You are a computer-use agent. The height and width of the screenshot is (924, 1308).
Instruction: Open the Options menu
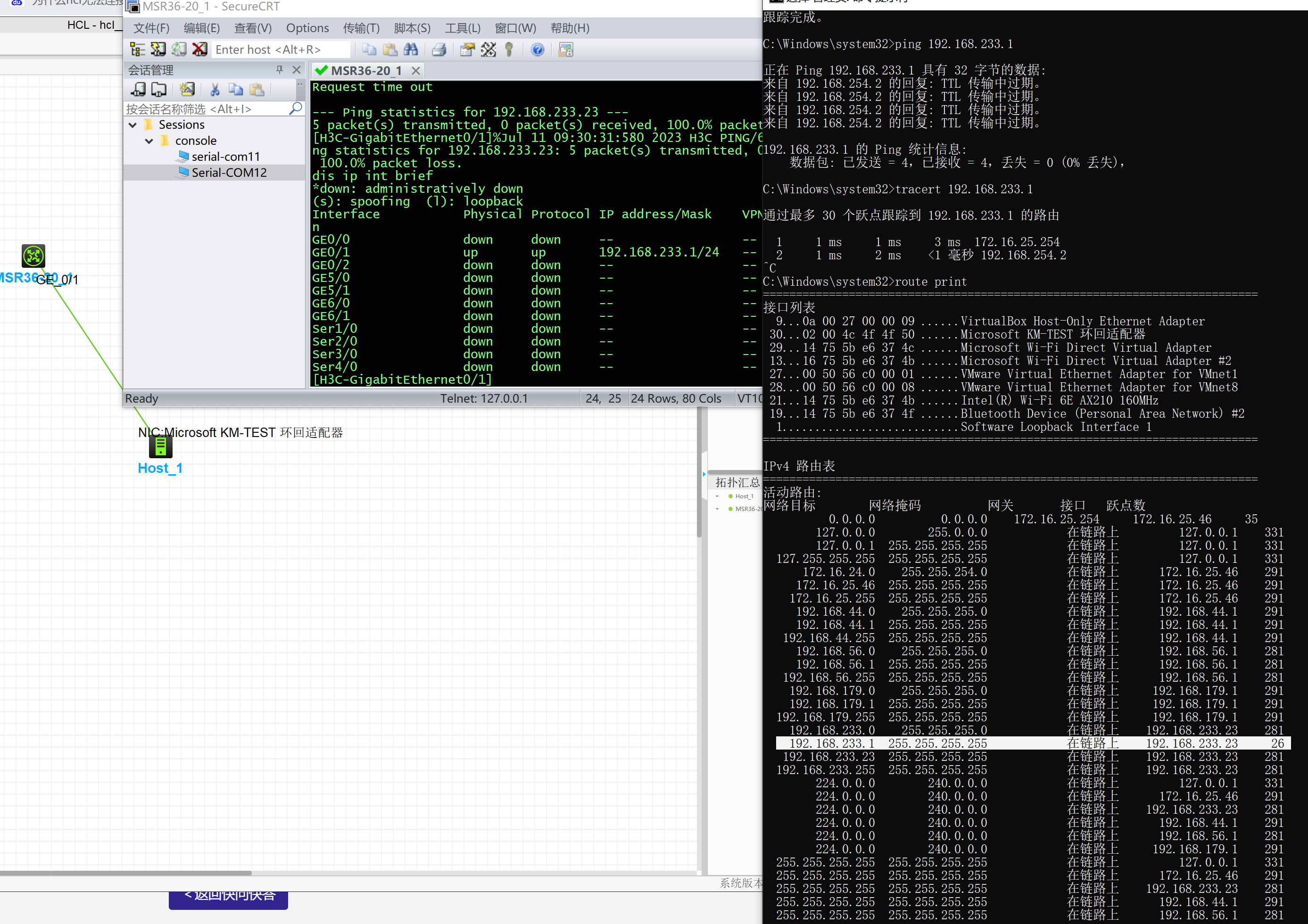pyautogui.click(x=307, y=28)
